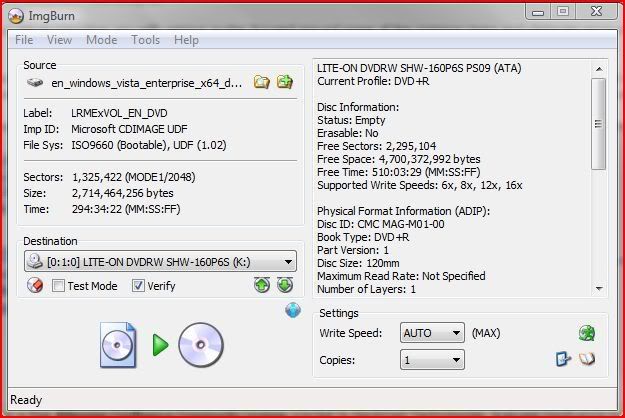The height and width of the screenshot is (418, 625).
Task: Click the Free Sectors: 2,295,104 line
Action: 377,146
